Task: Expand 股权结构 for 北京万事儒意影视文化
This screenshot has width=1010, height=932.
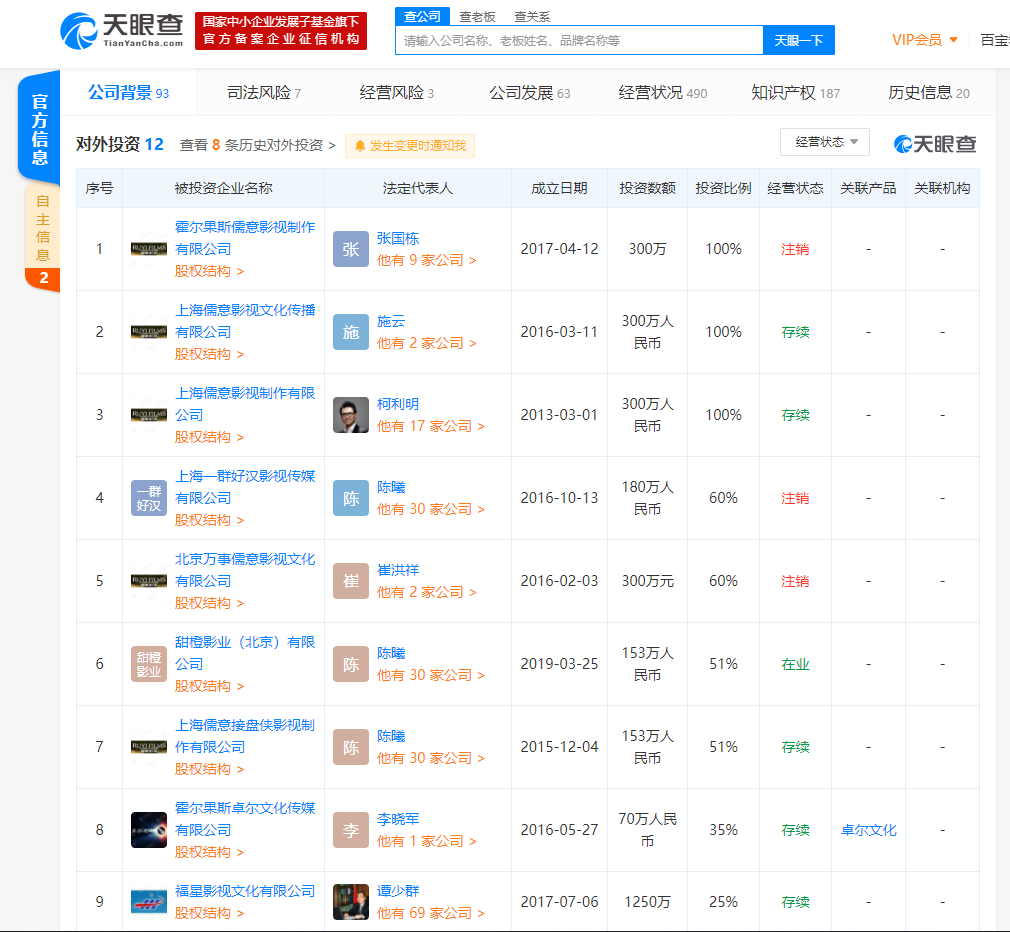Action: click(x=209, y=604)
